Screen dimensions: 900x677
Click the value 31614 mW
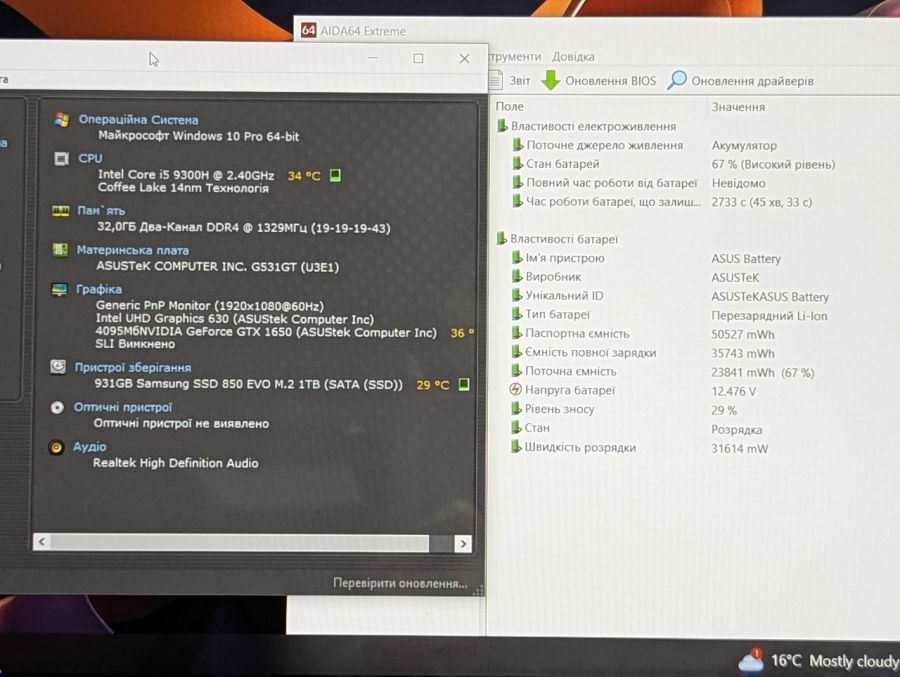(x=740, y=448)
